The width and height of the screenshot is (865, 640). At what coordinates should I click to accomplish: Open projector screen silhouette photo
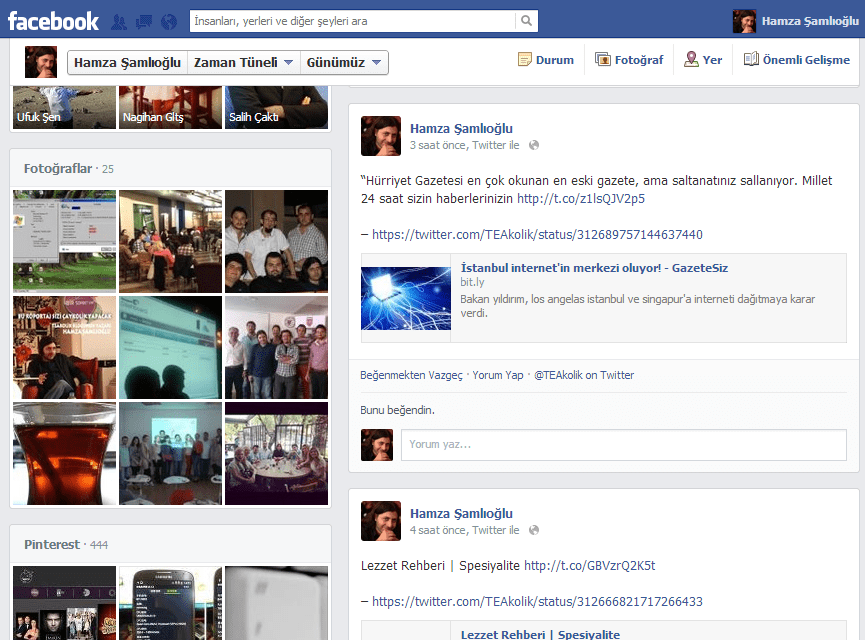click(x=170, y=348)
